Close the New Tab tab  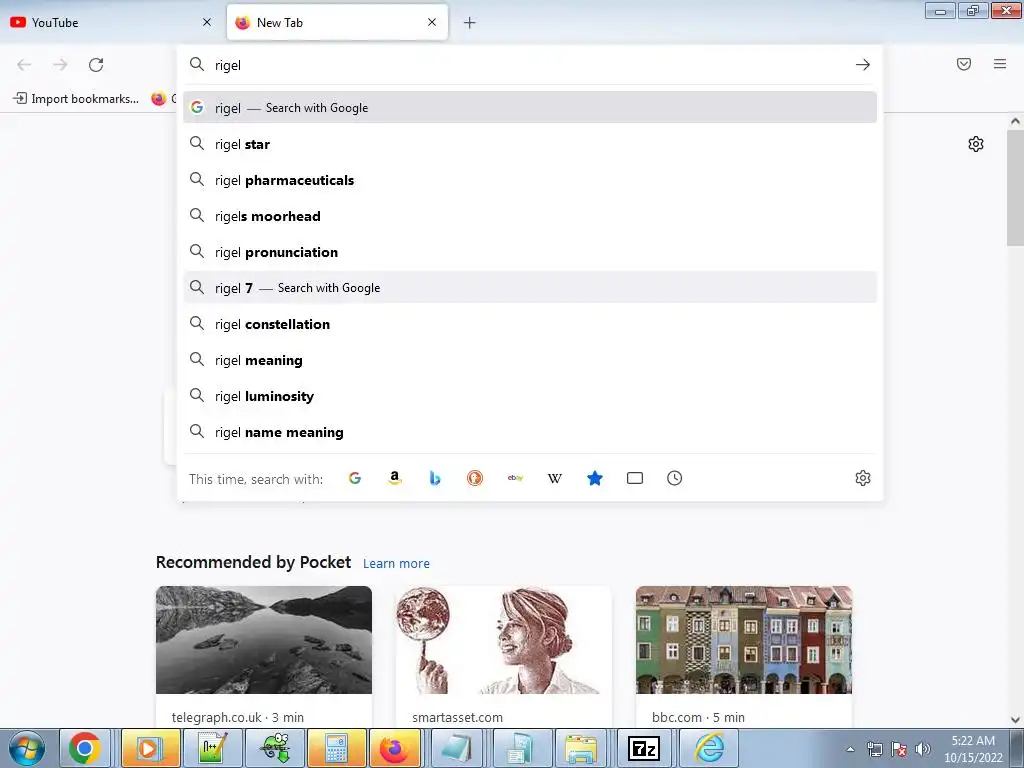click(432, 22)
